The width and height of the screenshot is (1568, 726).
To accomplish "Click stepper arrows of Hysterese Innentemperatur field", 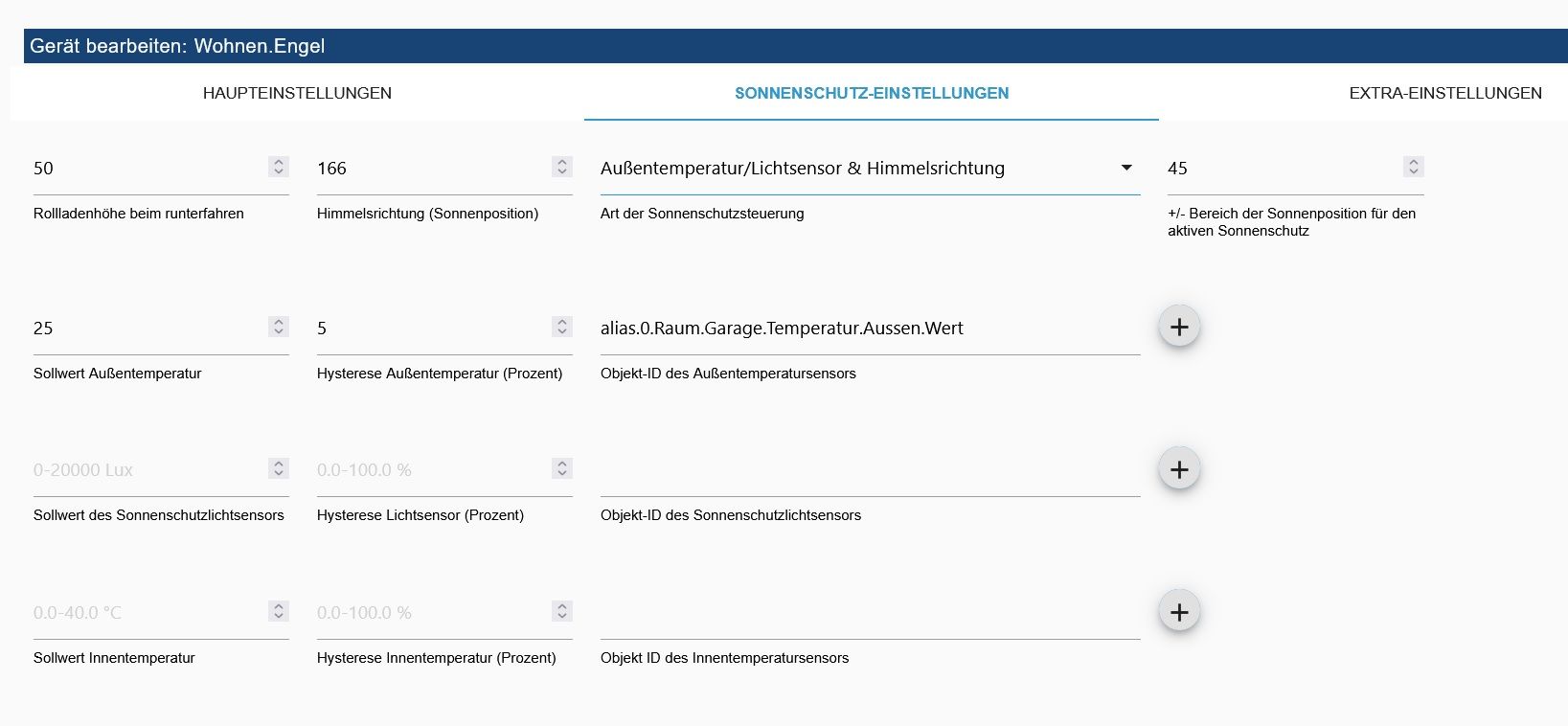I will click(562, 611).
